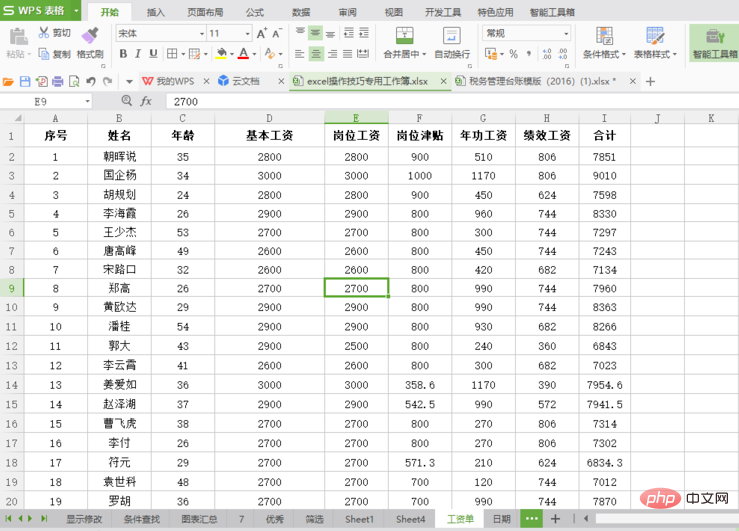This screenshot has width=739, height=531.
Task: Click the Cut (剪切) scissors icon
Action: click(x=44, y=33)
